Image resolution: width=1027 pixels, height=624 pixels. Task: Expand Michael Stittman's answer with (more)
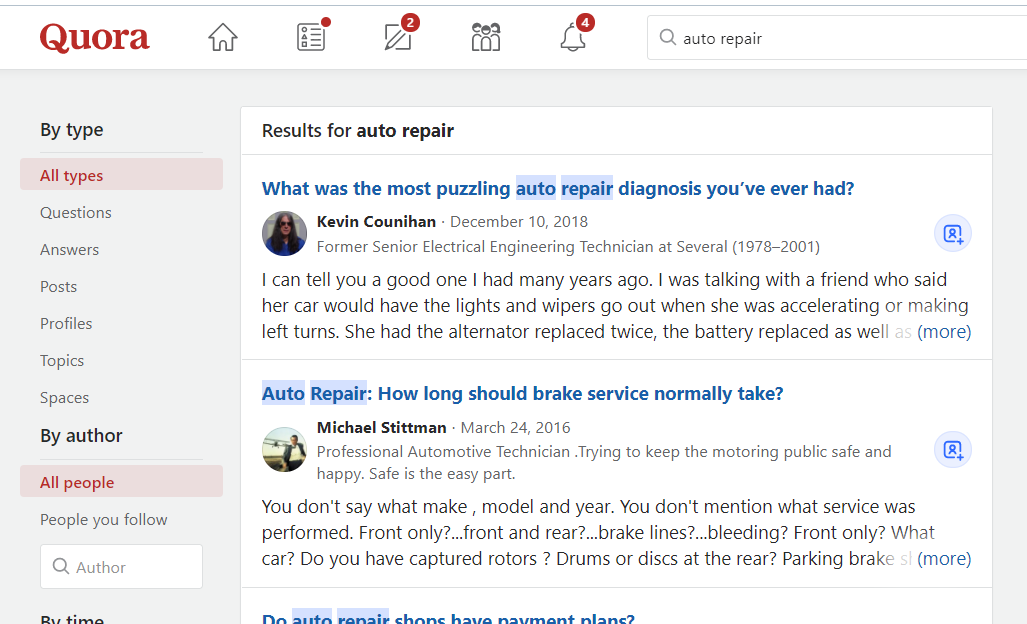click(x=944, y=559)
